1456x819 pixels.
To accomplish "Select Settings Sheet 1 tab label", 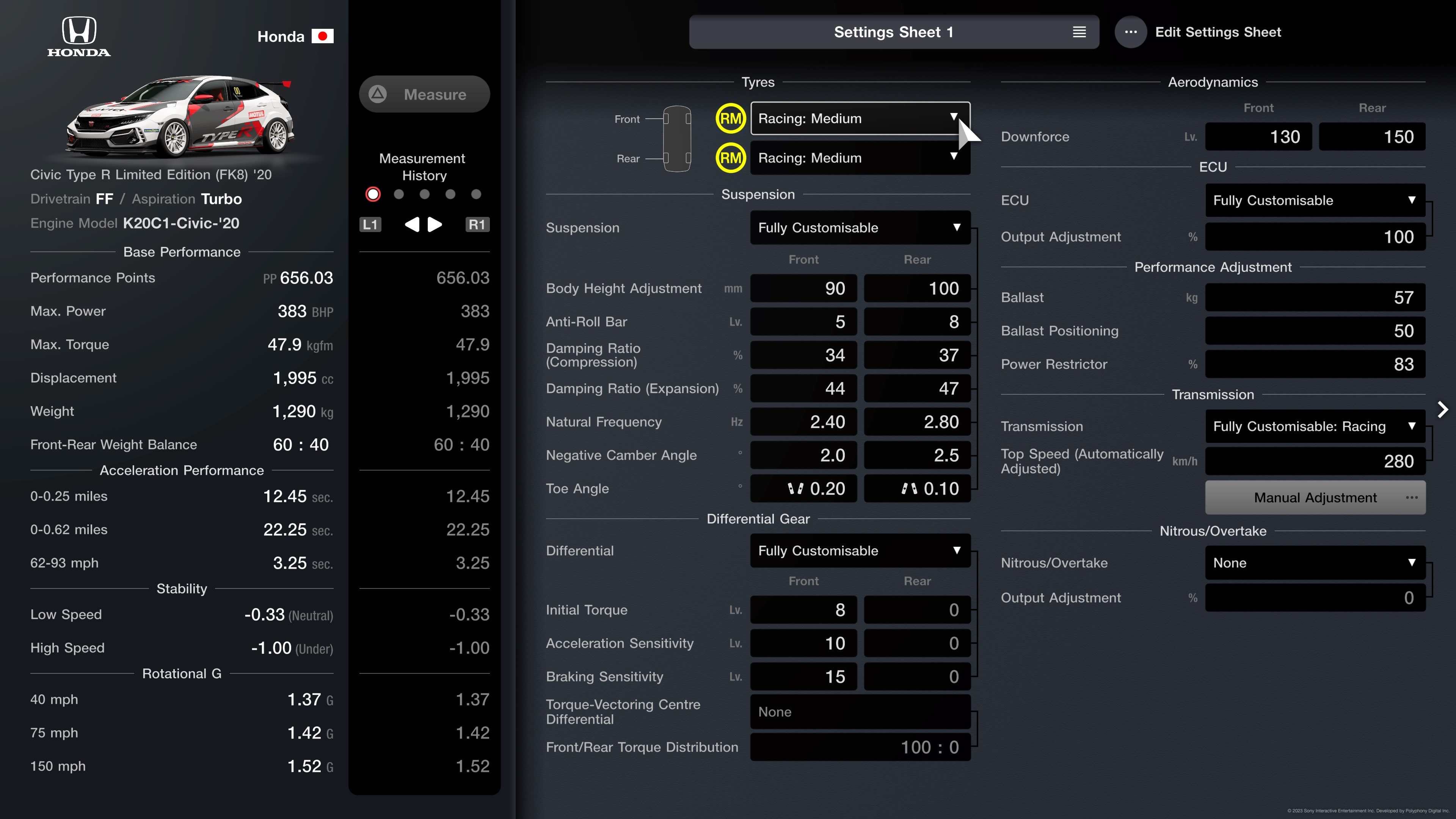I will click(x=893, y=32).
